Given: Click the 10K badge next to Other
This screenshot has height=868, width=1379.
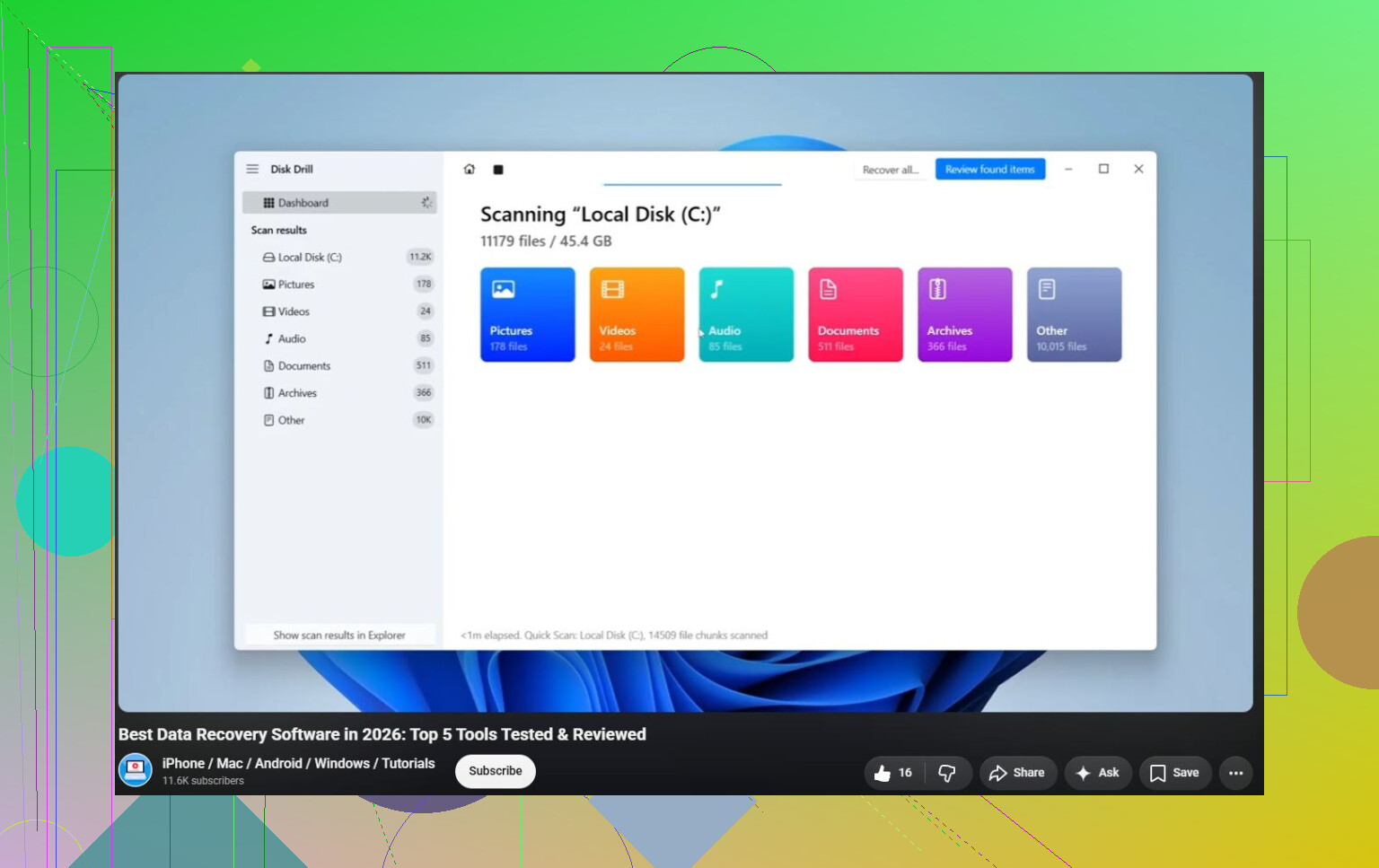Looking at the screenshot, I should tap(424, 419).
